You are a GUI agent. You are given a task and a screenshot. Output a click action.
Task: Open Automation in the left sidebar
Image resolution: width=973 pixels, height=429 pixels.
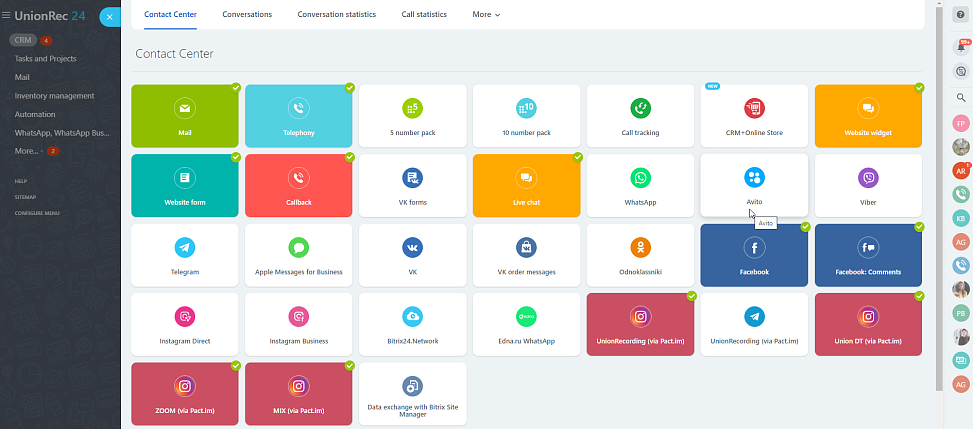35,114
